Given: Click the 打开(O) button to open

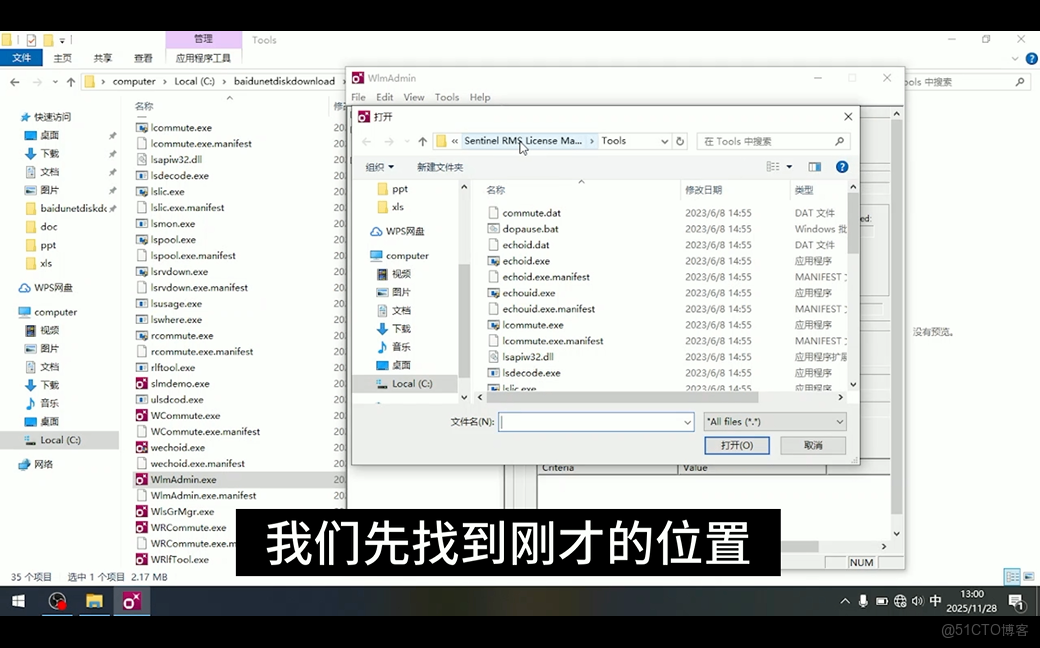Looking at the screenshot, I should click(737, 445).
